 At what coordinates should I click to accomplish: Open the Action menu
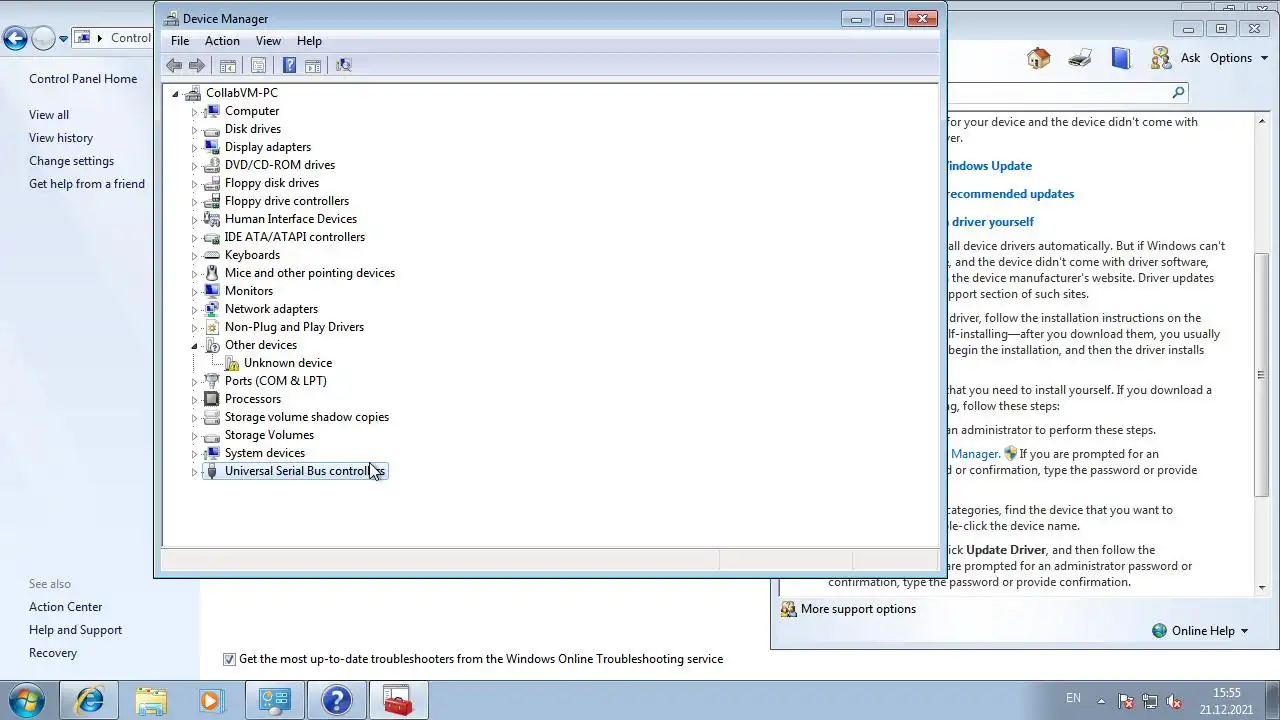click(x=222, y=41)
